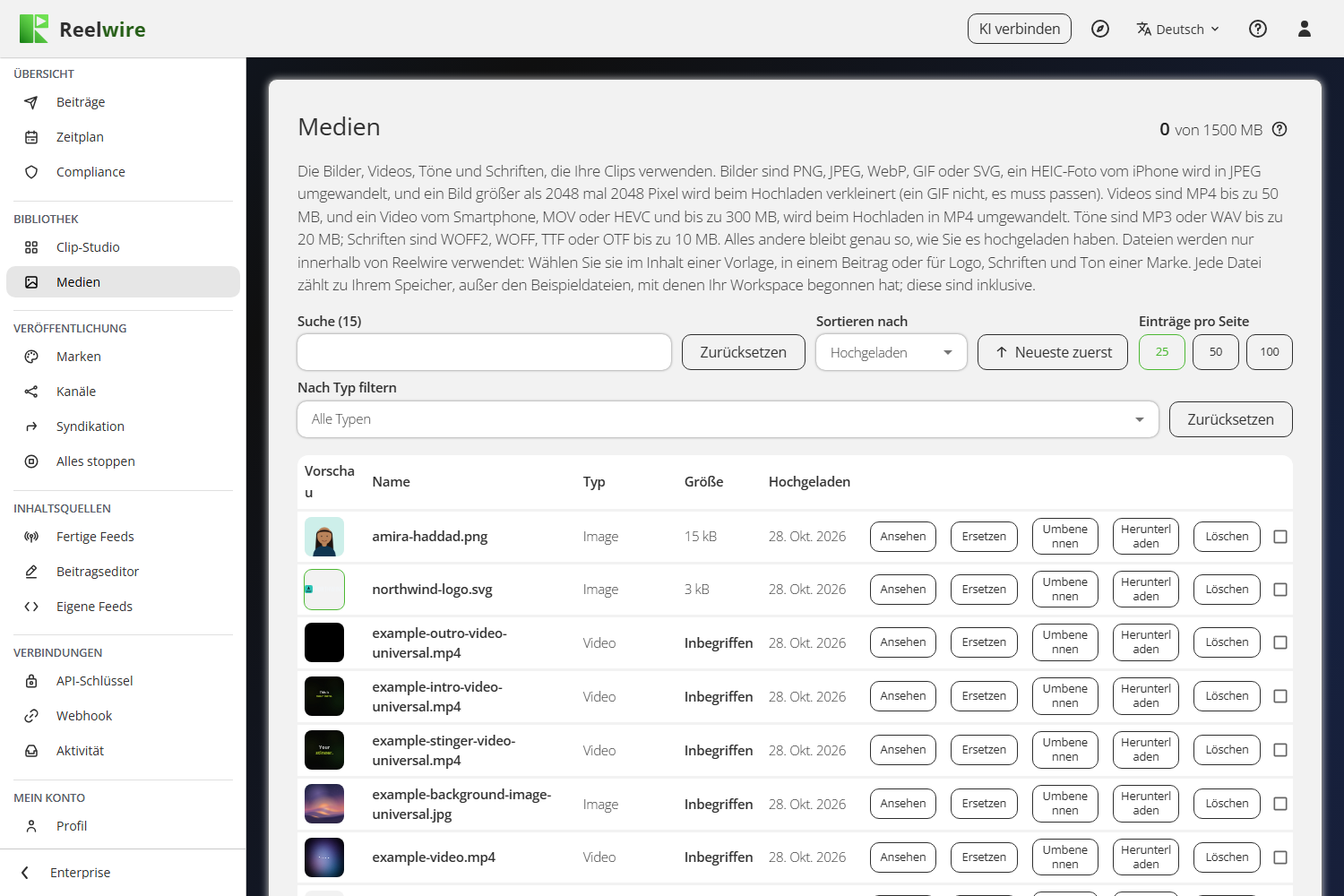
Task: Click the Webhook link icon in sidebar
Action: (31, 716)
